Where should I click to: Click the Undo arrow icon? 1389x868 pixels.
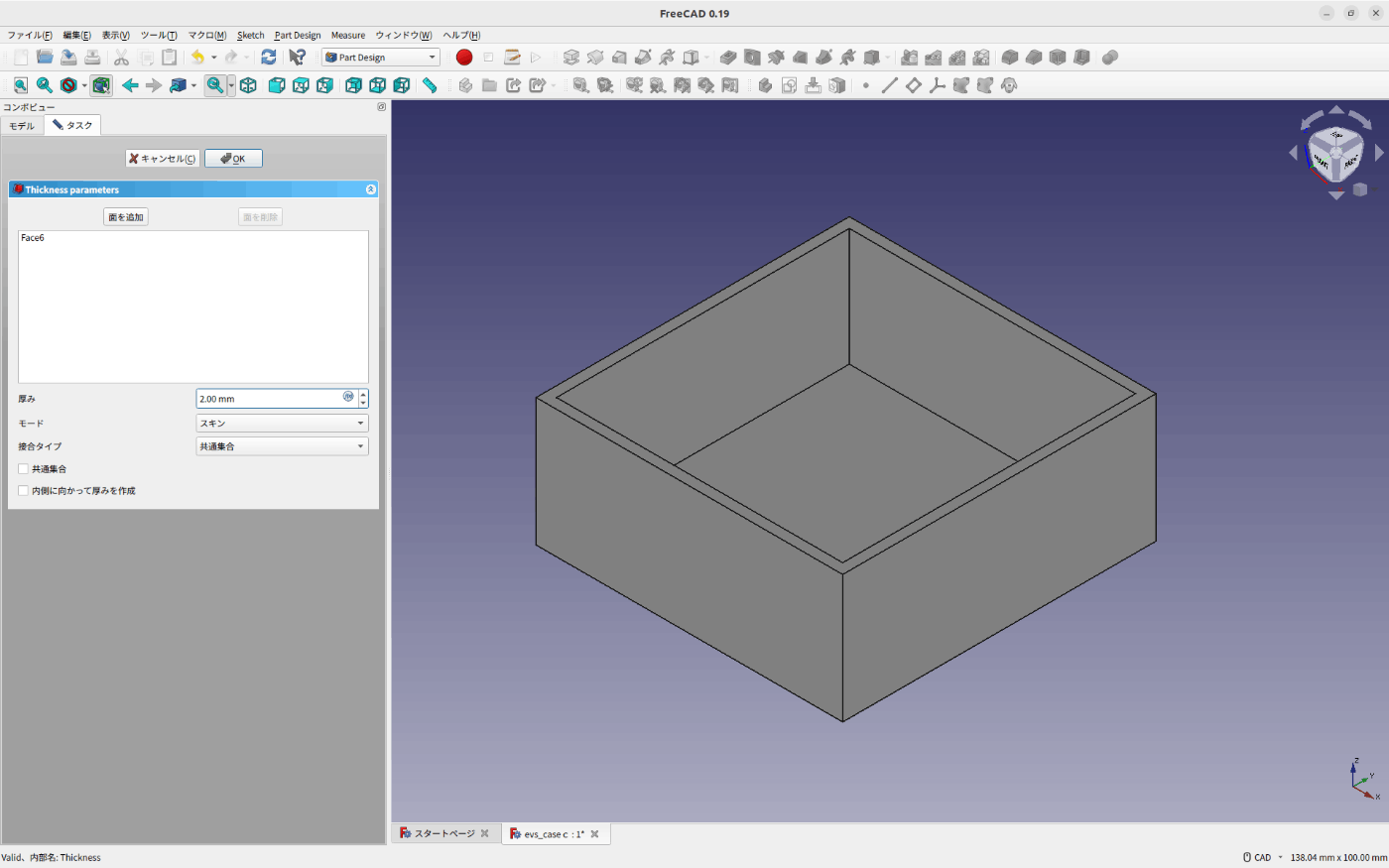(197, 58)
